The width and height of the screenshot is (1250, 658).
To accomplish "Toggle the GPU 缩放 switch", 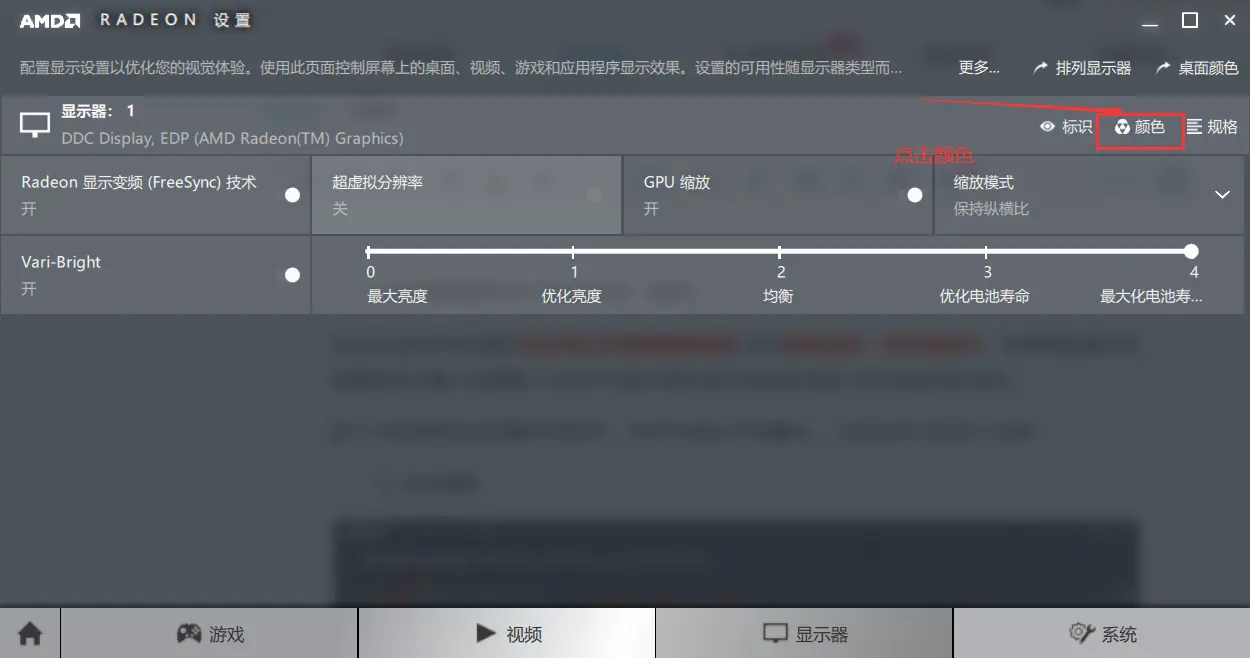I will click(914, 195).
